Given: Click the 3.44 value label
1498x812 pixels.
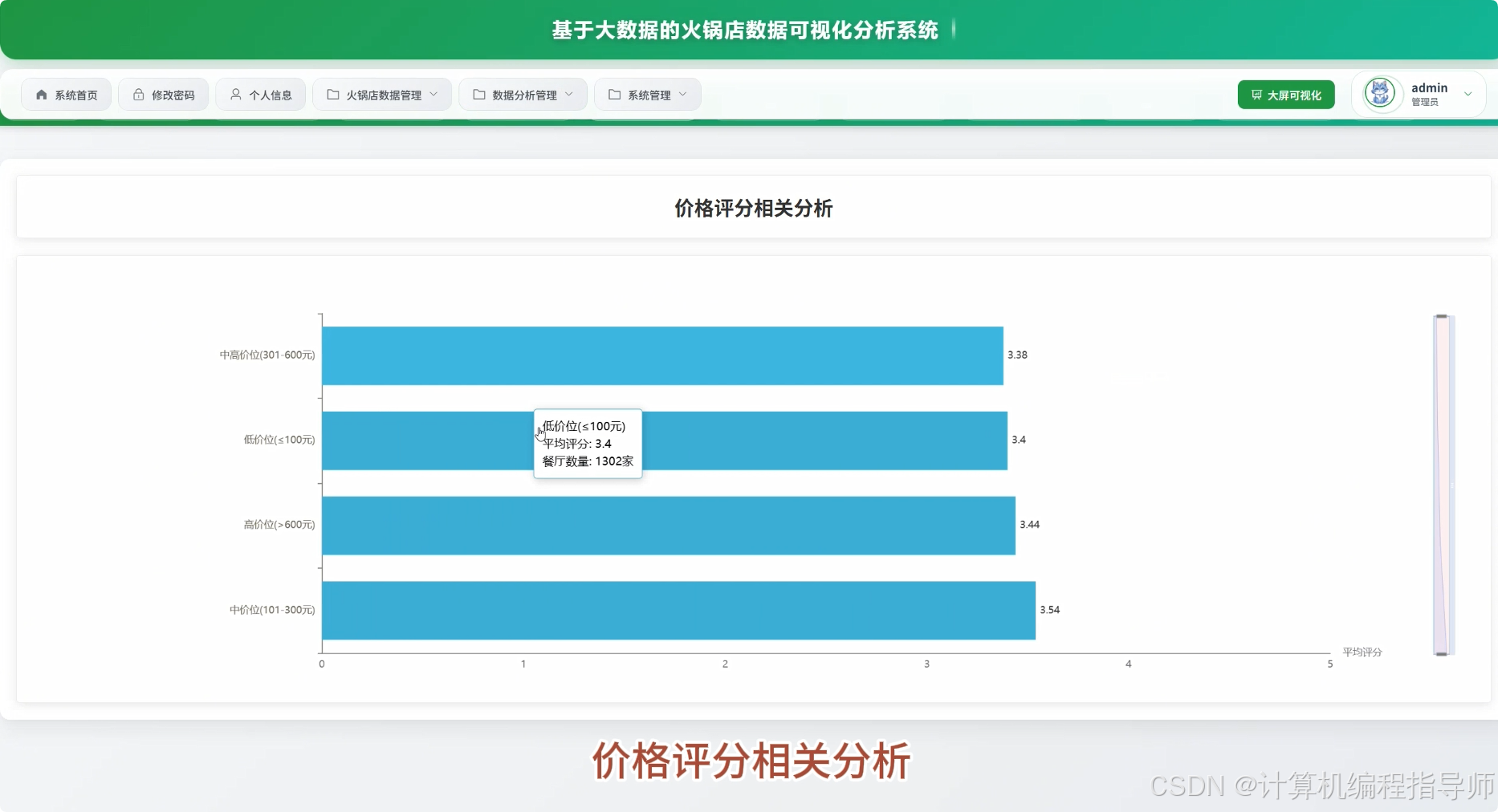Looking at the screenshot, I should [x=1029, y=525].
